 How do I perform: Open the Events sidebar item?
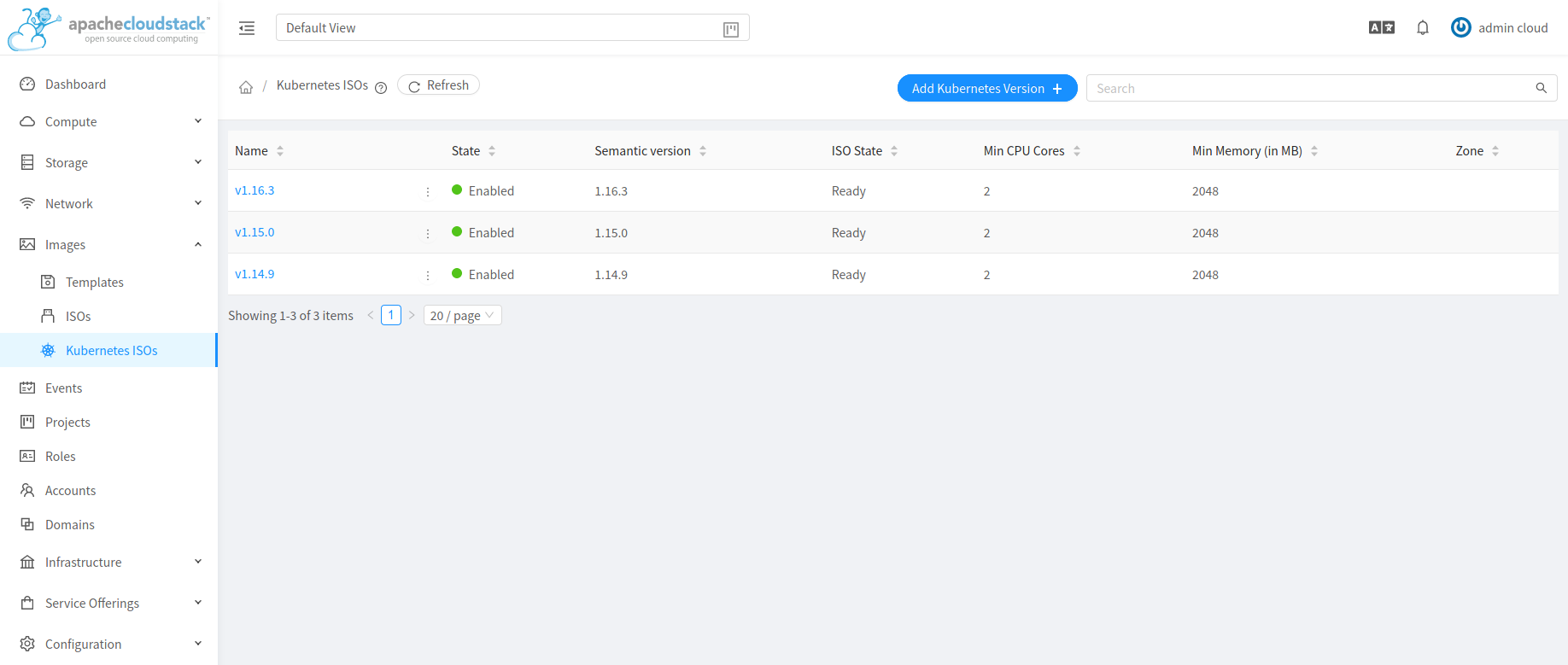pyautogui.click(x=63, y=388)
